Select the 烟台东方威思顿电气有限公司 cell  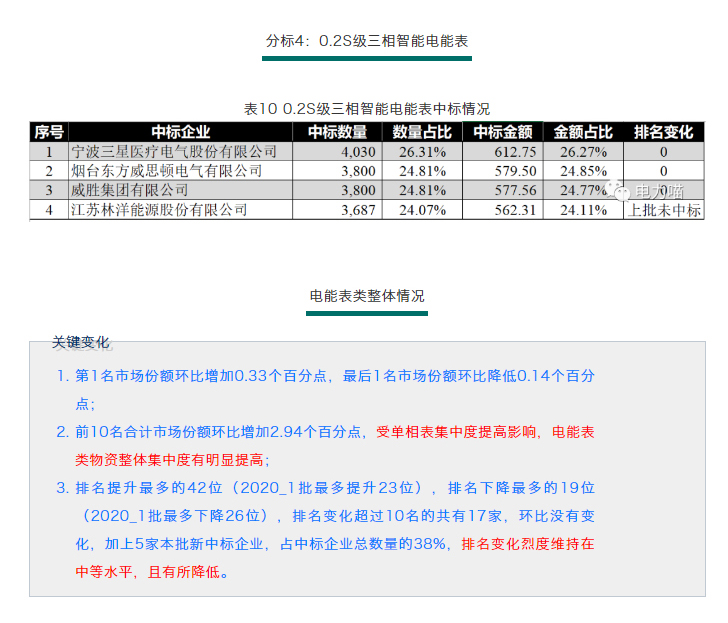[166, 171]
